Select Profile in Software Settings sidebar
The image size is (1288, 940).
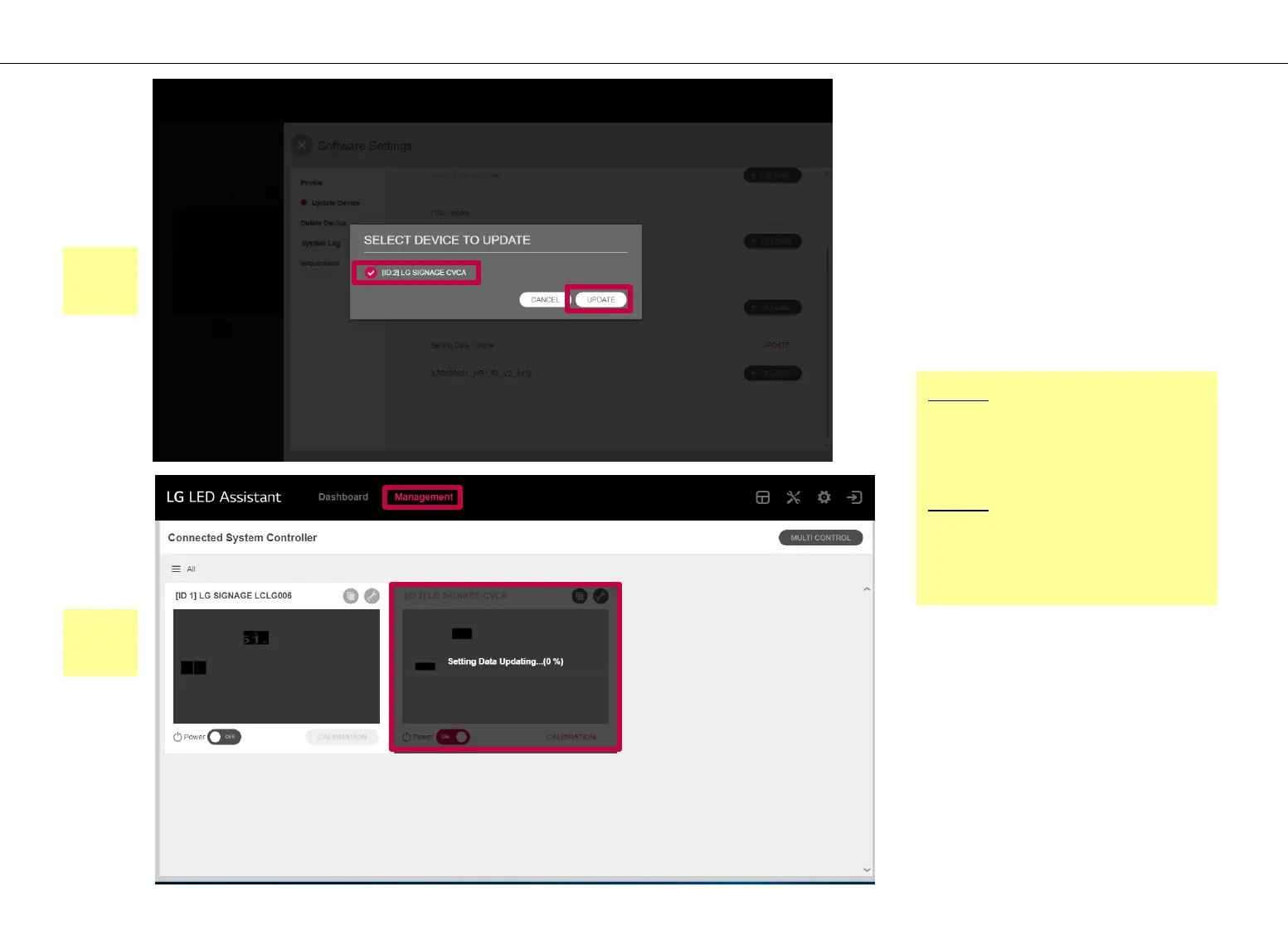point(312,182)
